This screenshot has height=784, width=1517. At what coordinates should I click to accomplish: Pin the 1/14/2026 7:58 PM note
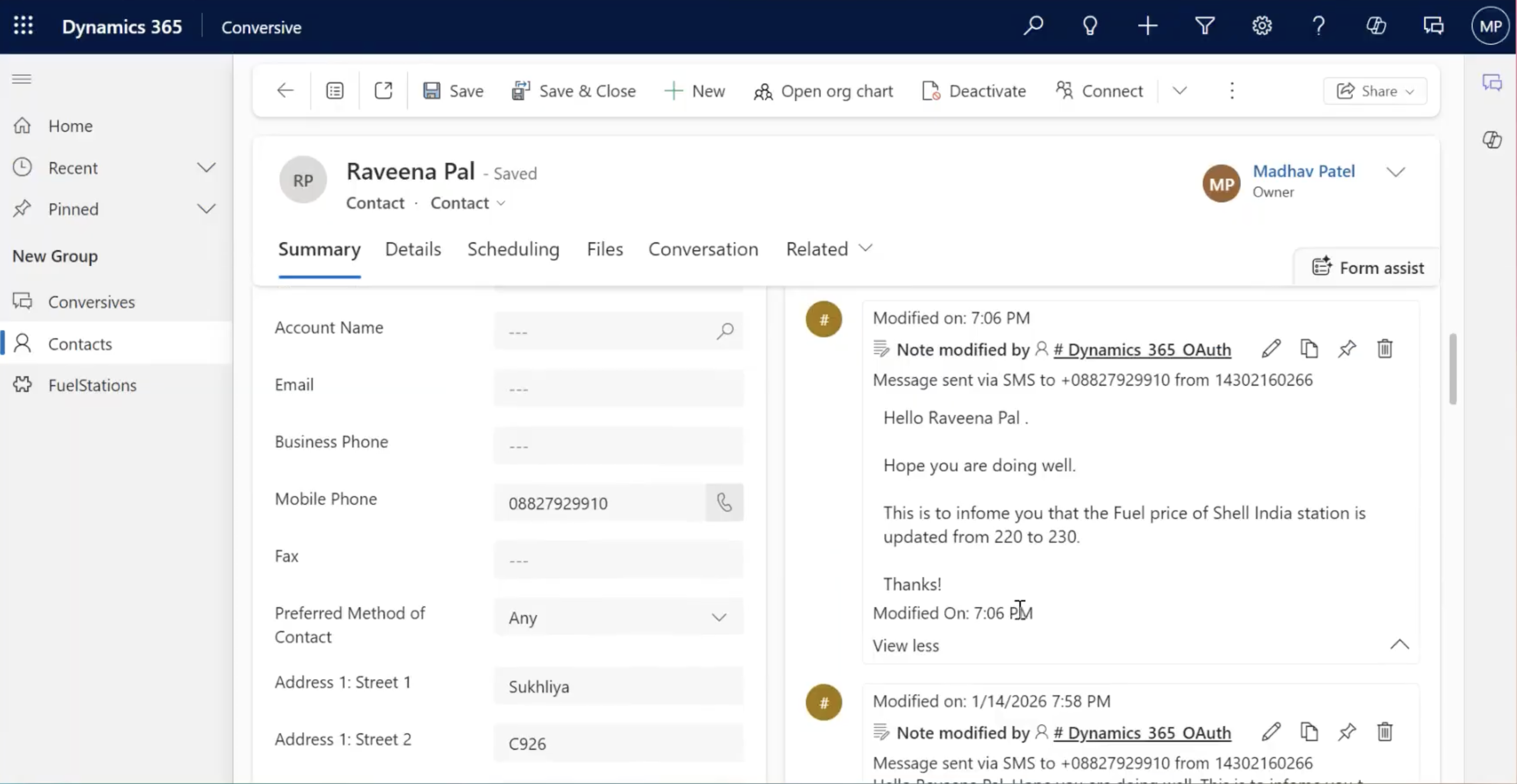1347,732
